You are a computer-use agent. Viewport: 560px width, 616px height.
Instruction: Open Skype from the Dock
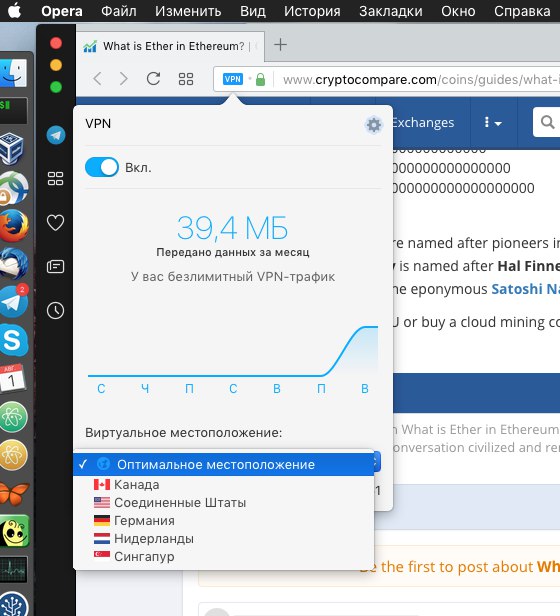coord(14,340)
